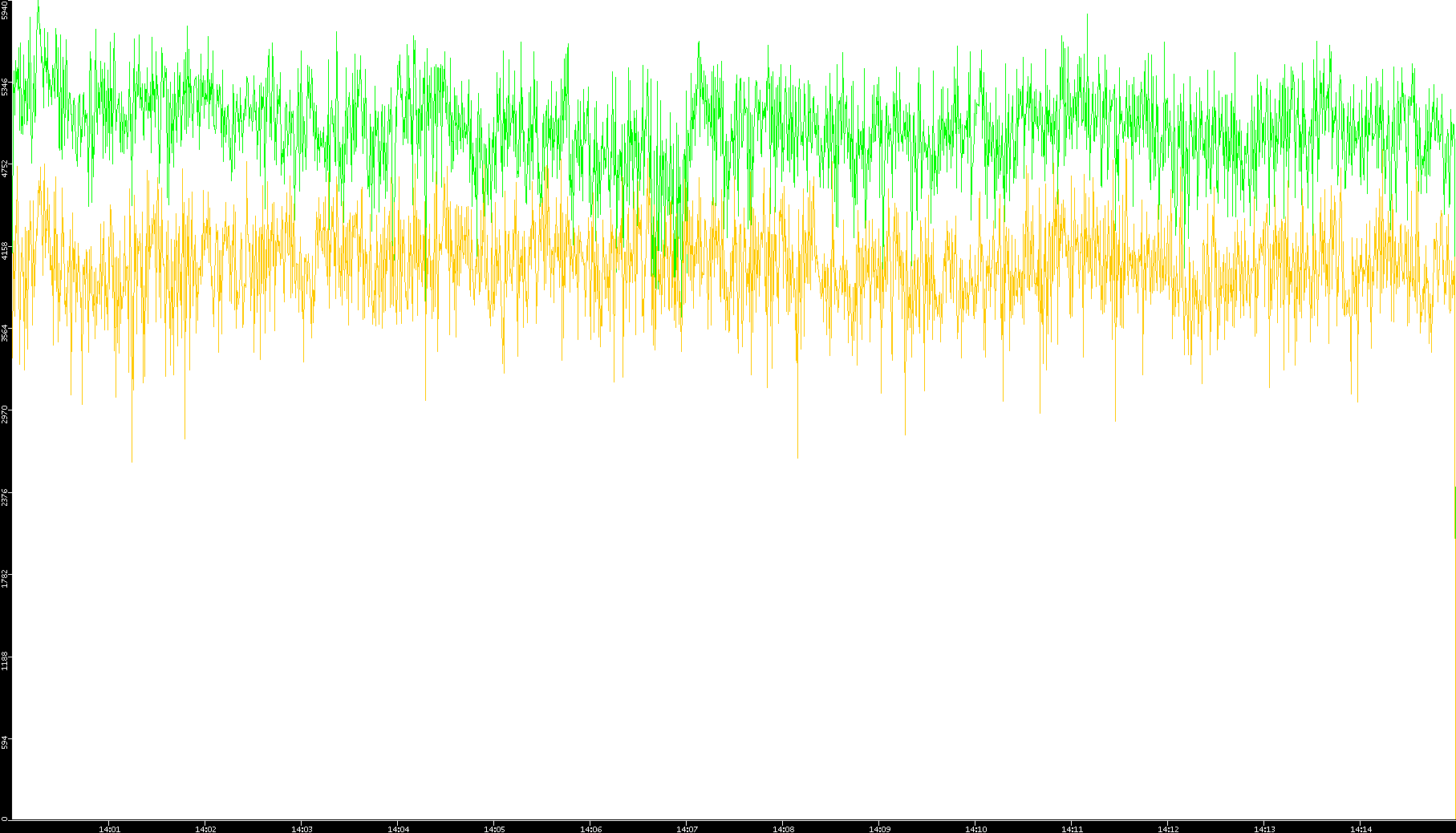The image size is (1456, 833).
Task: Select the 2970 value on the y-axis
Action: tap(5, 414)
